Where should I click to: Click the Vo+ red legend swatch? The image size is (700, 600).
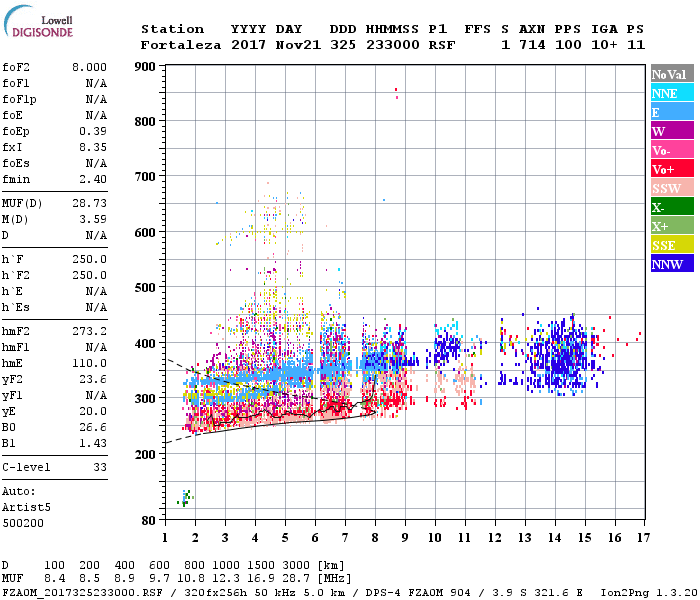tap(672, 169)
